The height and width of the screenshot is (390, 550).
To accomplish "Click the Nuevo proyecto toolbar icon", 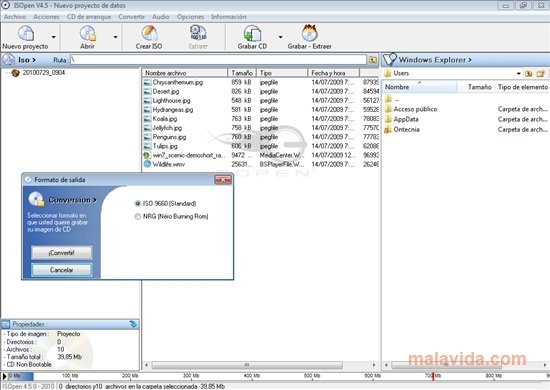I will coord(26,33).
